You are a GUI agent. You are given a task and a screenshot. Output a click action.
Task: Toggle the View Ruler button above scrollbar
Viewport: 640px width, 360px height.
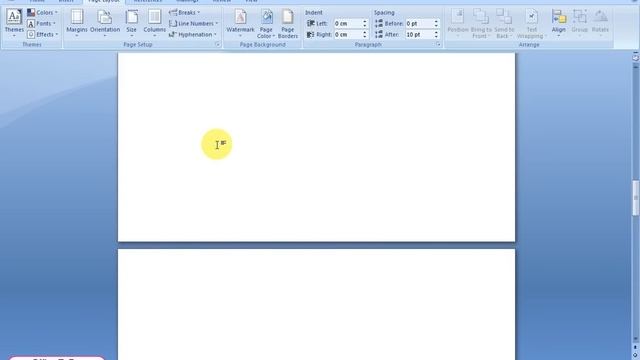click(636, 58)
